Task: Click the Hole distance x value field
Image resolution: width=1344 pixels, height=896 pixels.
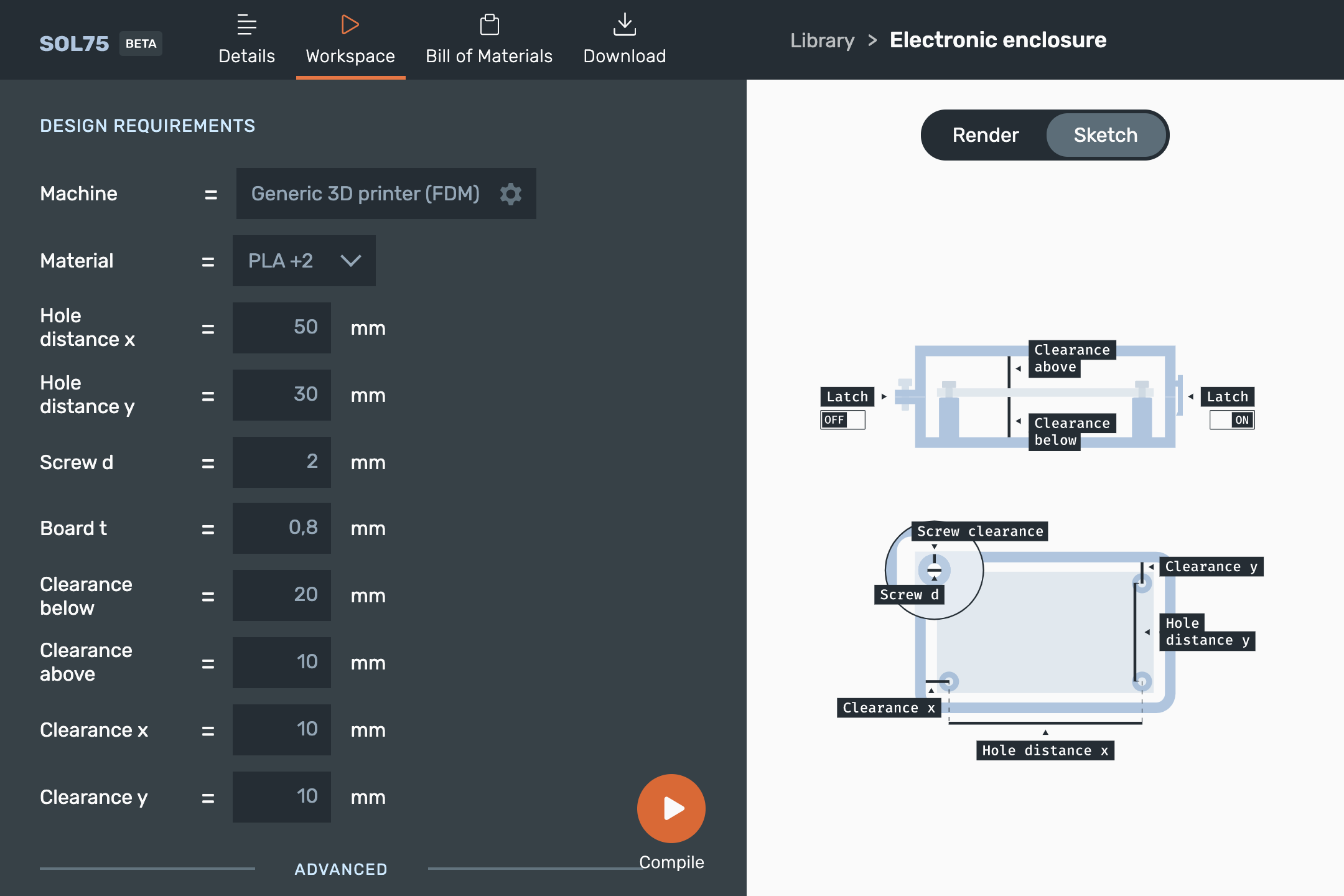Action: pos(282,328)
